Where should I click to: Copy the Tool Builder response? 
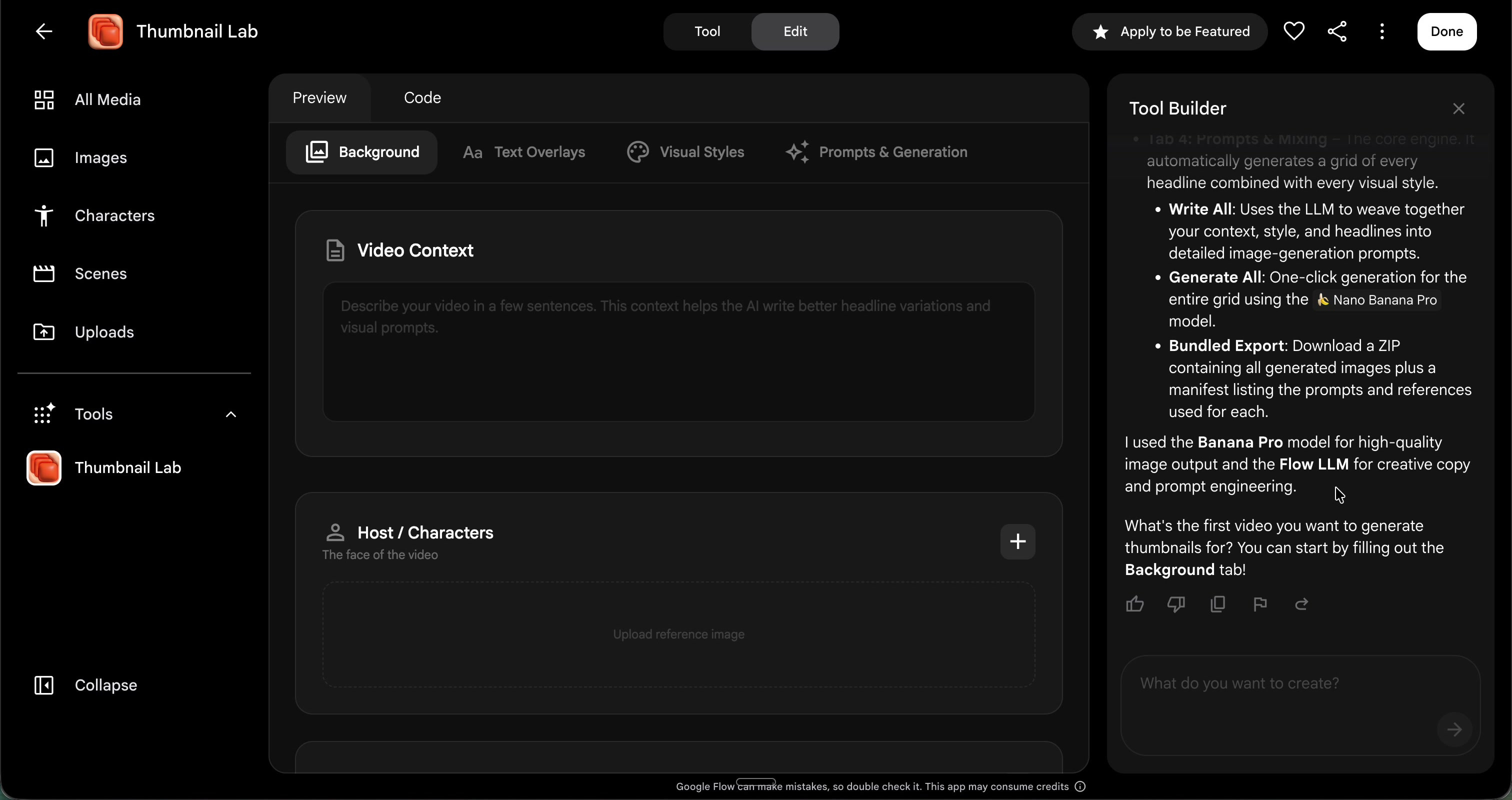click(x=1218, y=604)
